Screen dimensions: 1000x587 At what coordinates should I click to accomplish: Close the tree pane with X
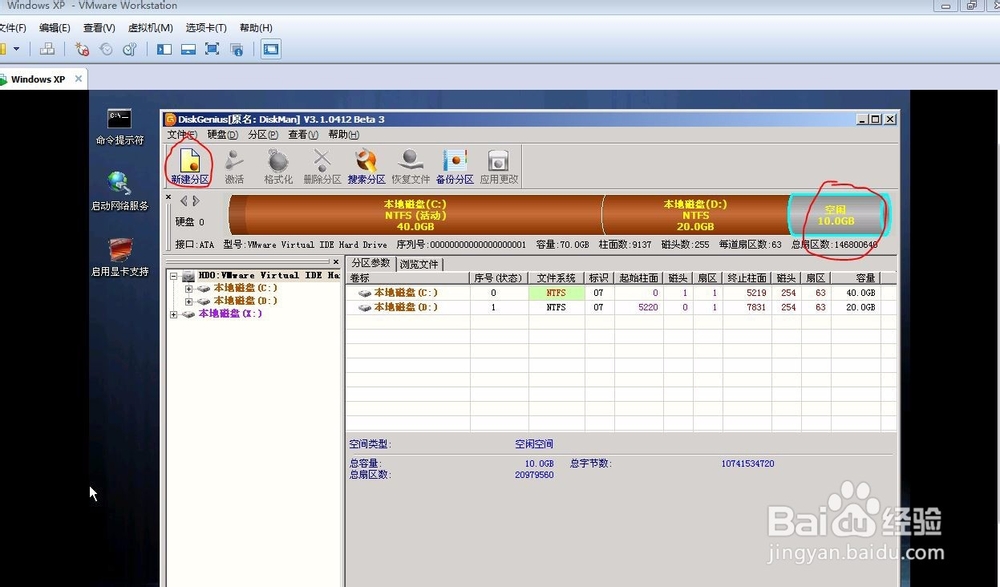[x=336, y=262]
